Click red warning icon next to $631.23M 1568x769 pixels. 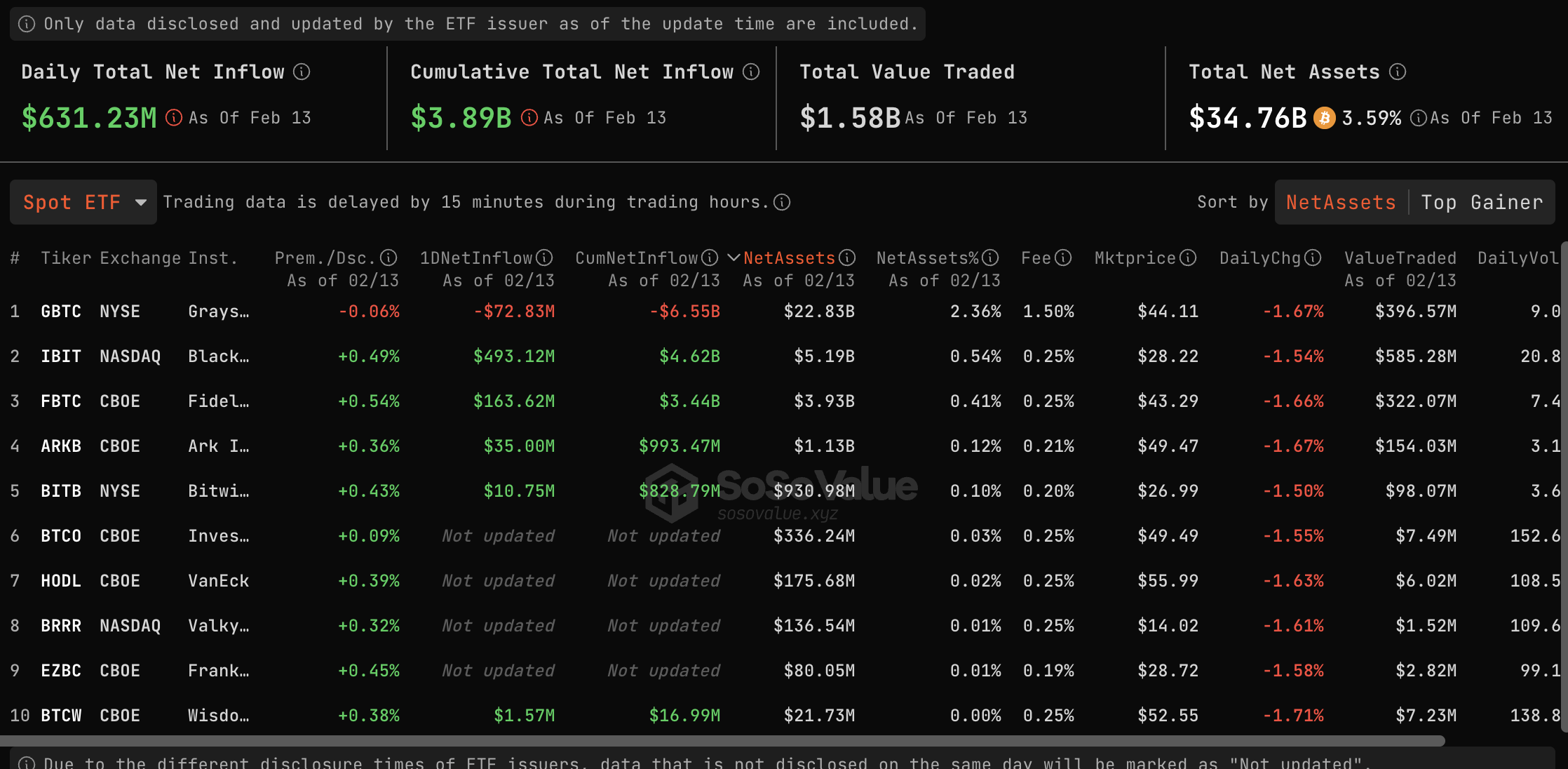174,117
